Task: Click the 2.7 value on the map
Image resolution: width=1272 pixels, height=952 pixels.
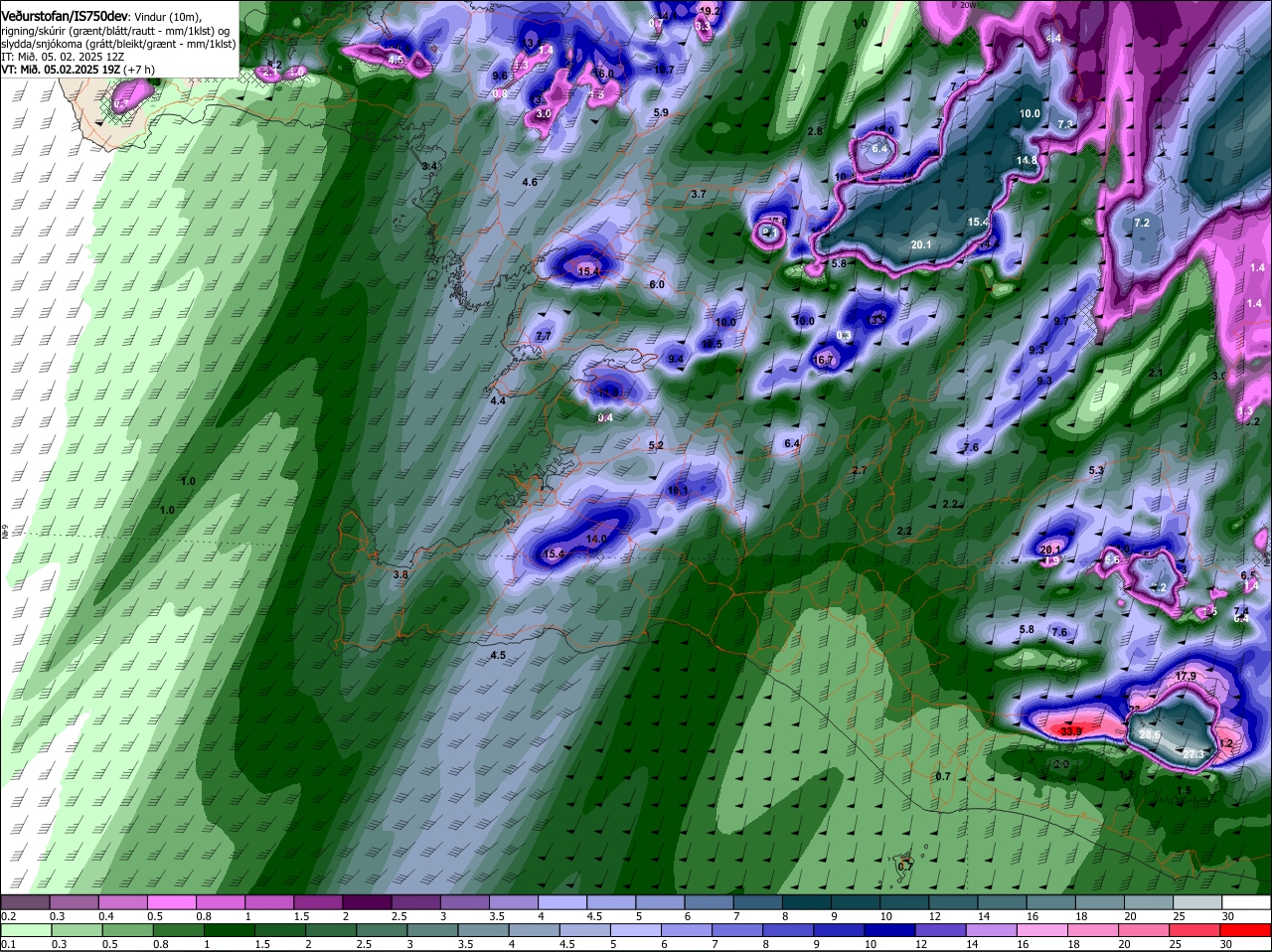Action: pyautogui.click(x=860, y=470)
